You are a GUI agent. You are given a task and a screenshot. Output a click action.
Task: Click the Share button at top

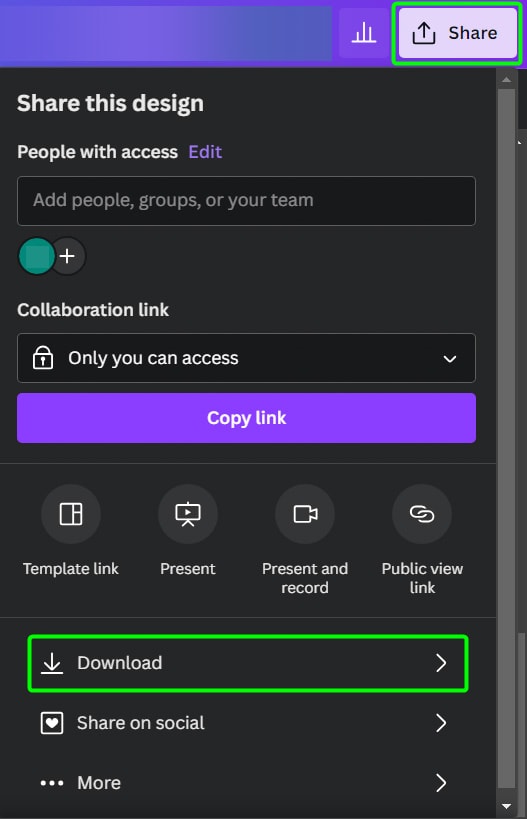click(458, 33)
